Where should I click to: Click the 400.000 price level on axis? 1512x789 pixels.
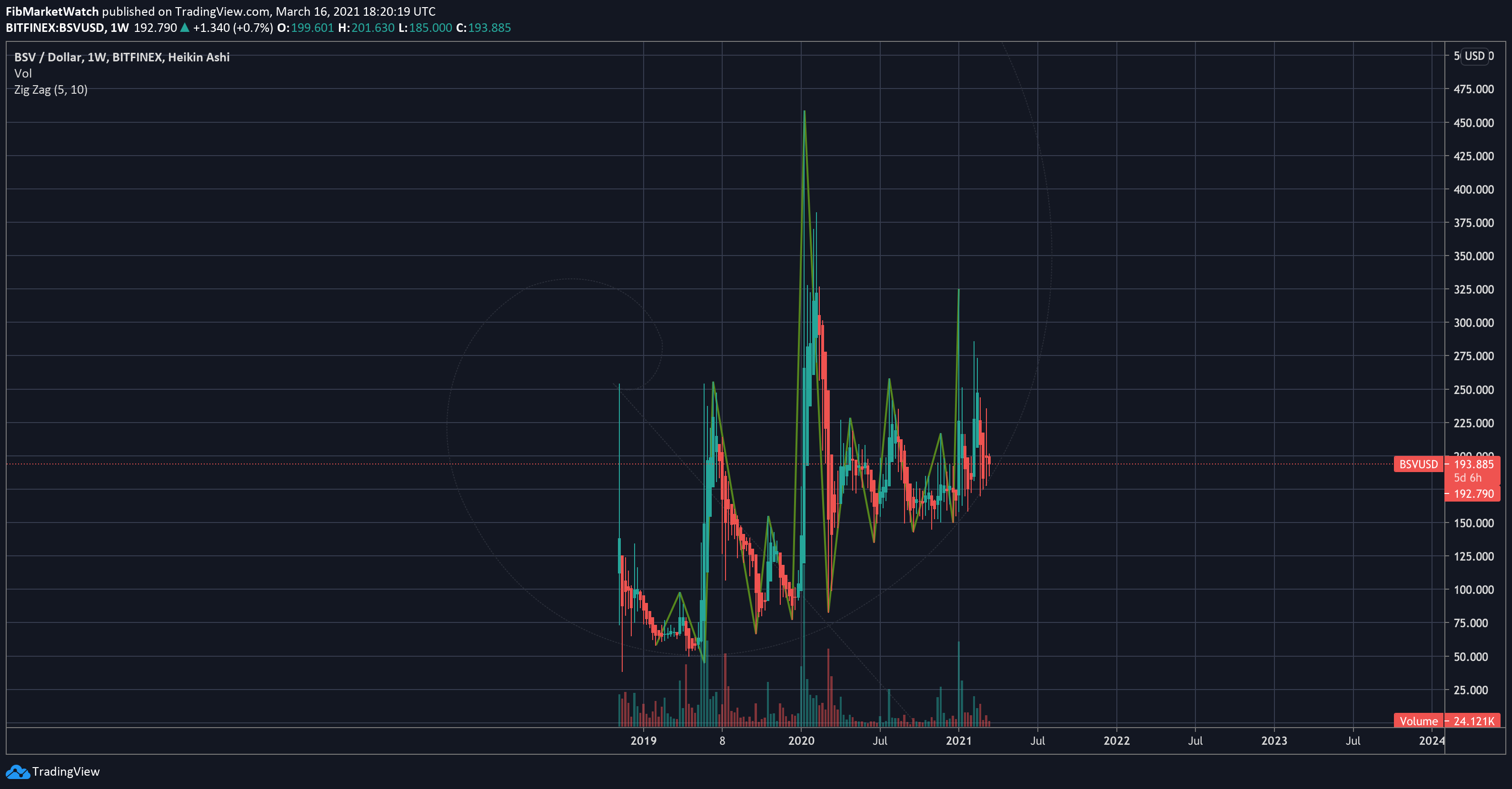(x=1473, y=189)
